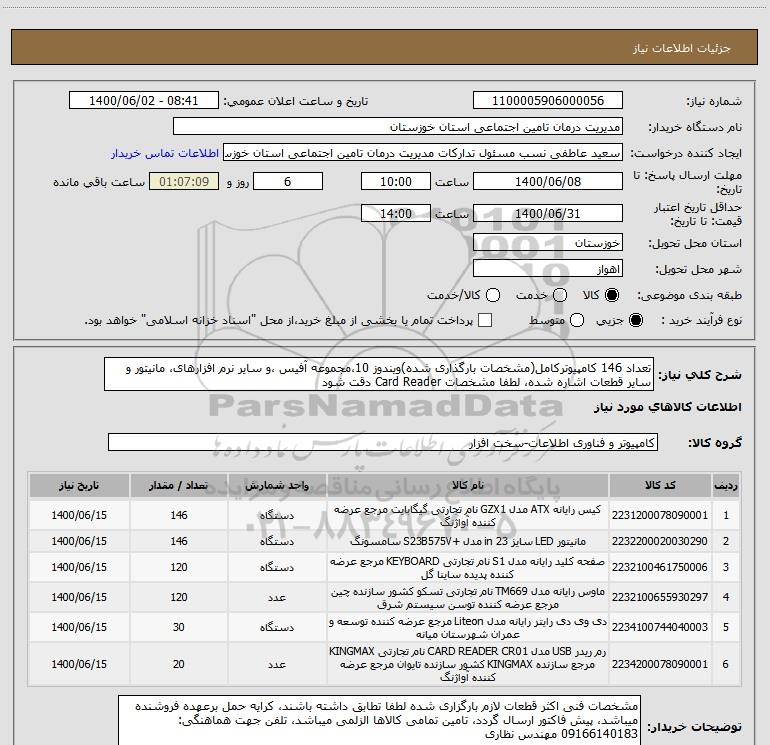770x745 pixels.
Task: Click product code 2232100461750006
Action: tap(660, 567)
